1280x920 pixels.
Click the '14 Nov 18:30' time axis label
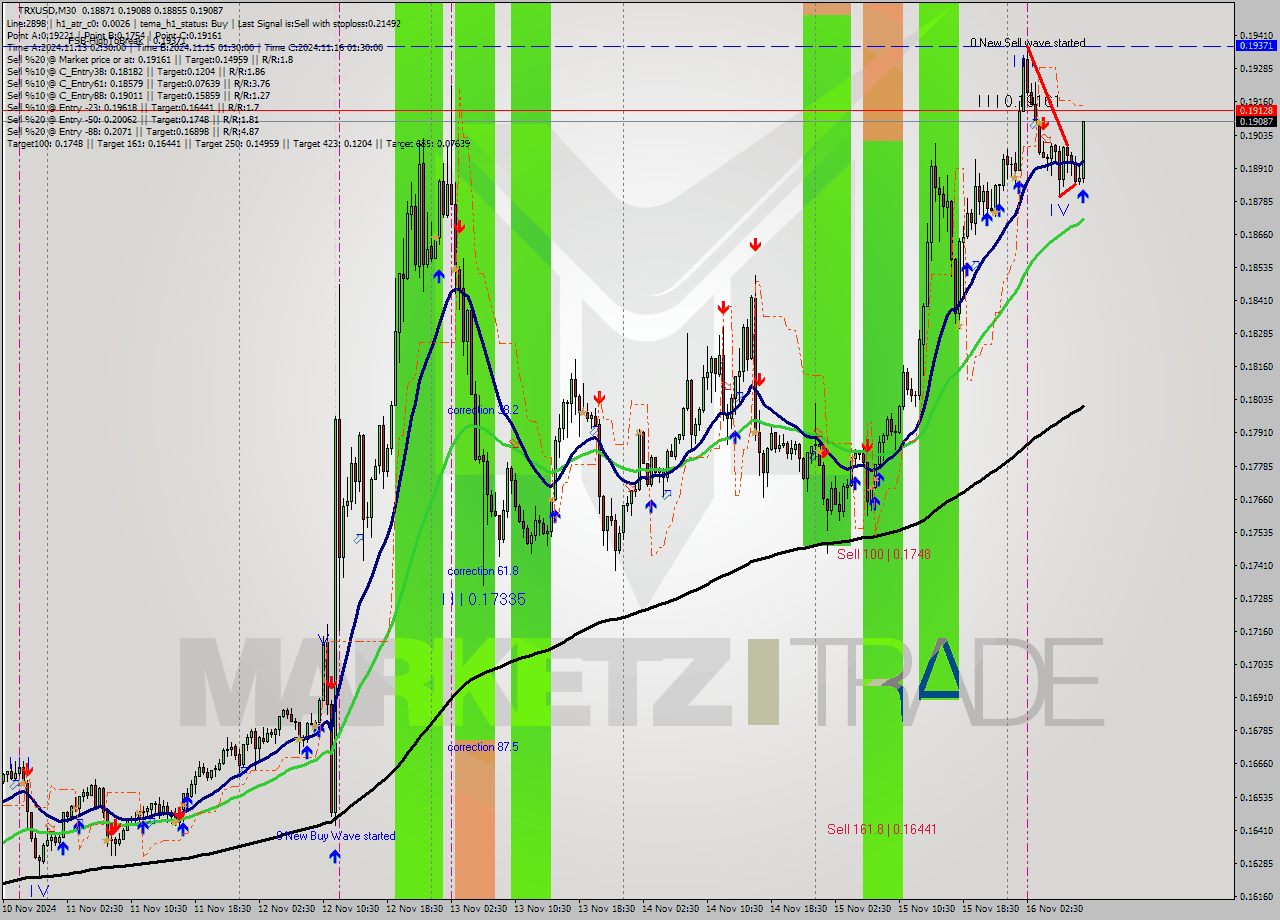coord(799,909)
